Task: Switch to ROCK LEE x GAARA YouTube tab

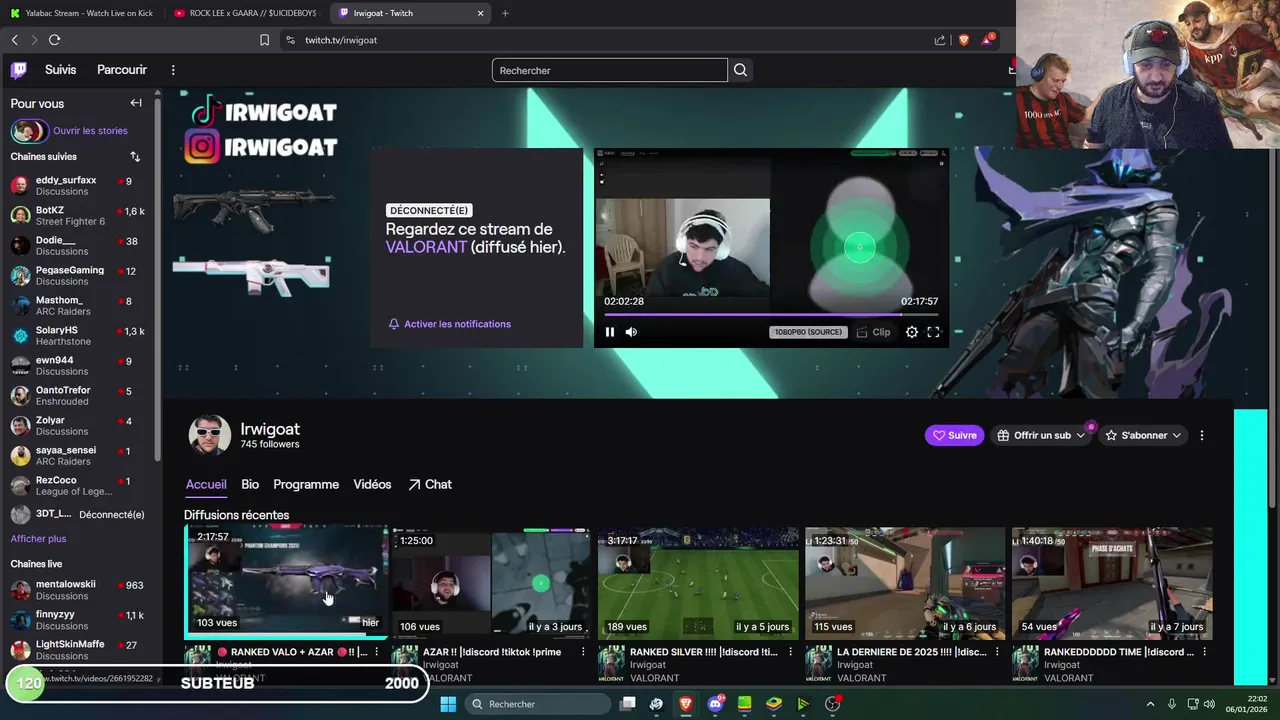Action: point(245,13)
